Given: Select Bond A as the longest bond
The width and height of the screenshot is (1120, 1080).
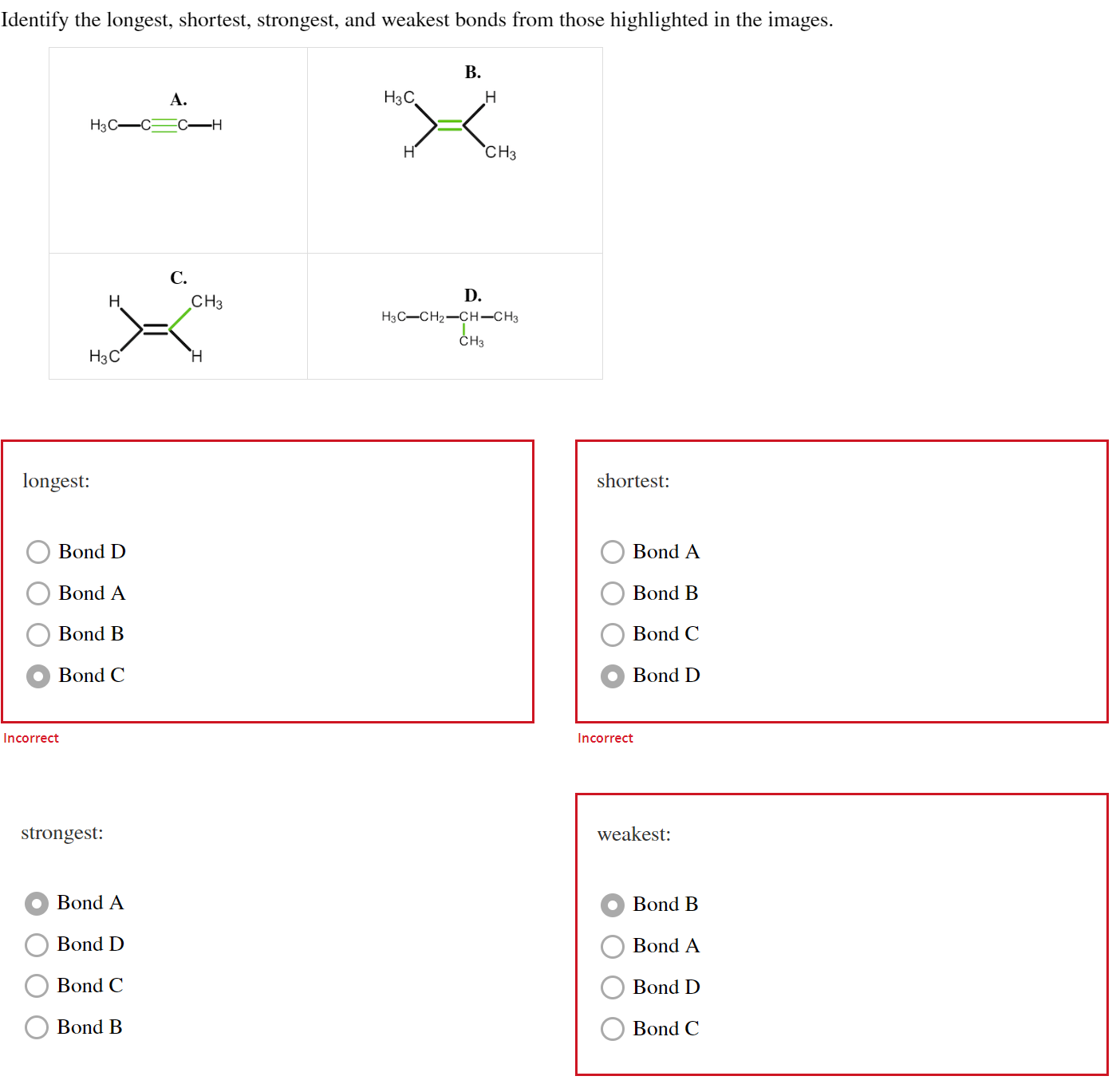Looking at the screenshot, I should point(37,593).
